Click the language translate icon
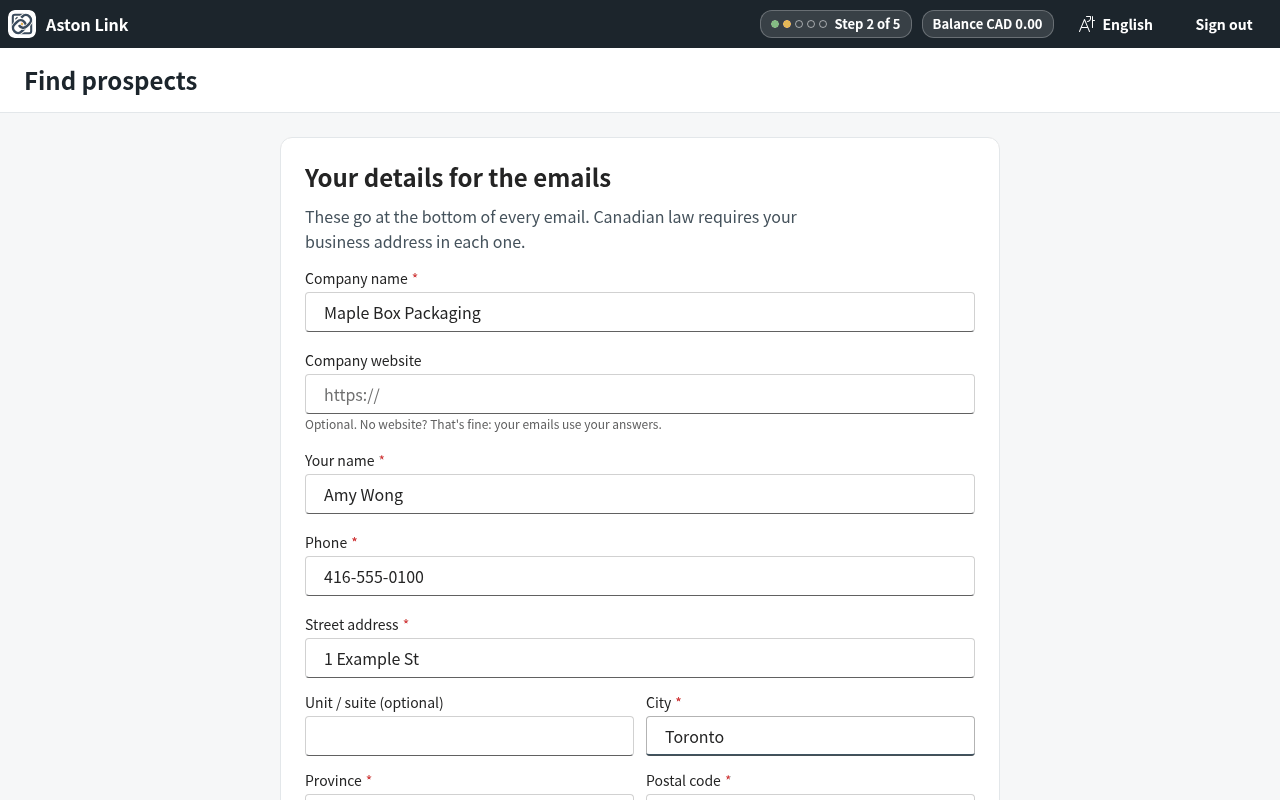 (1087, 24)
